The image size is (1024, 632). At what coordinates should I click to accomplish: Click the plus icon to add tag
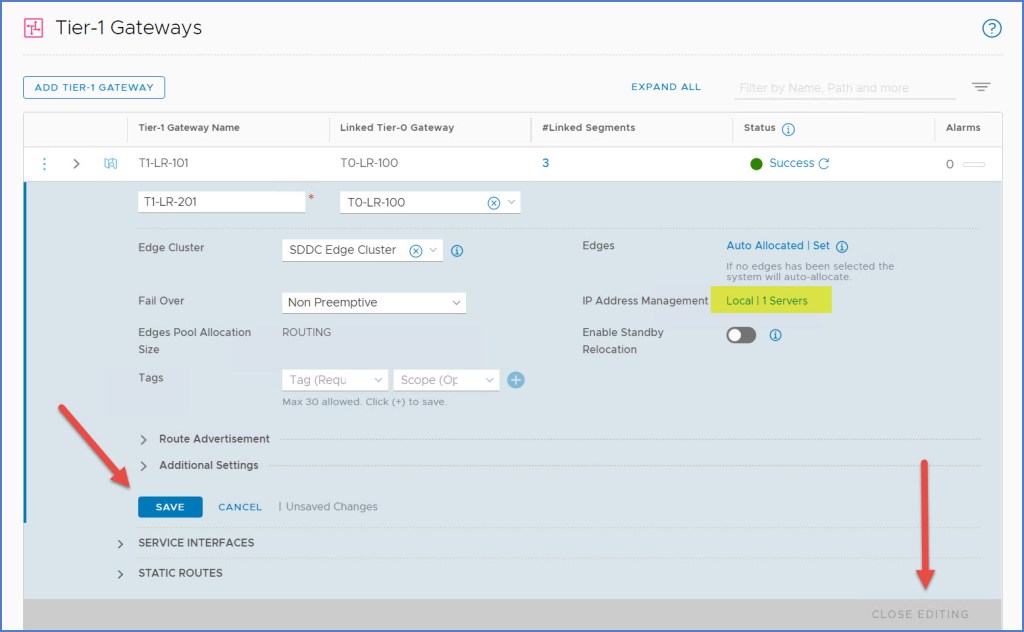(516, 380)
